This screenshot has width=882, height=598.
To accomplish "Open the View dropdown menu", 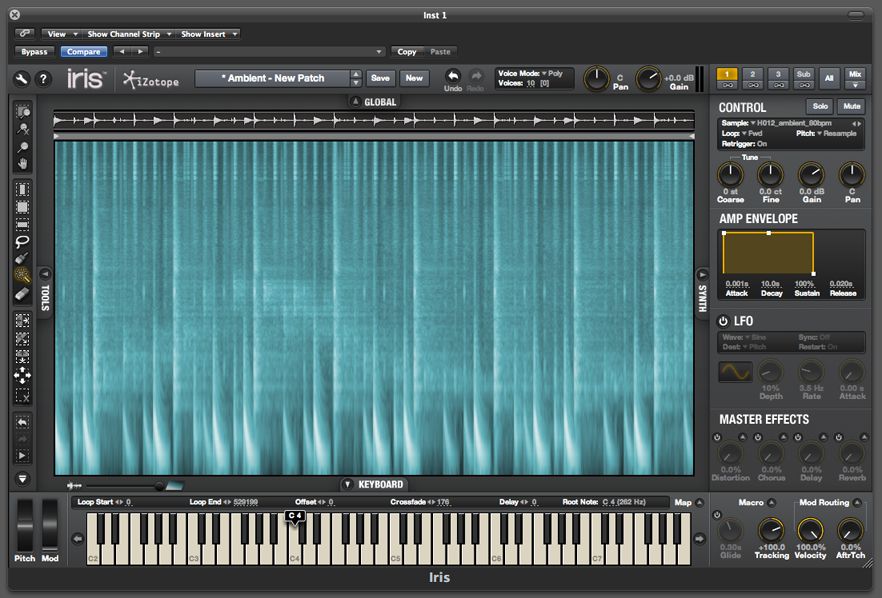I will pos(61,34).
